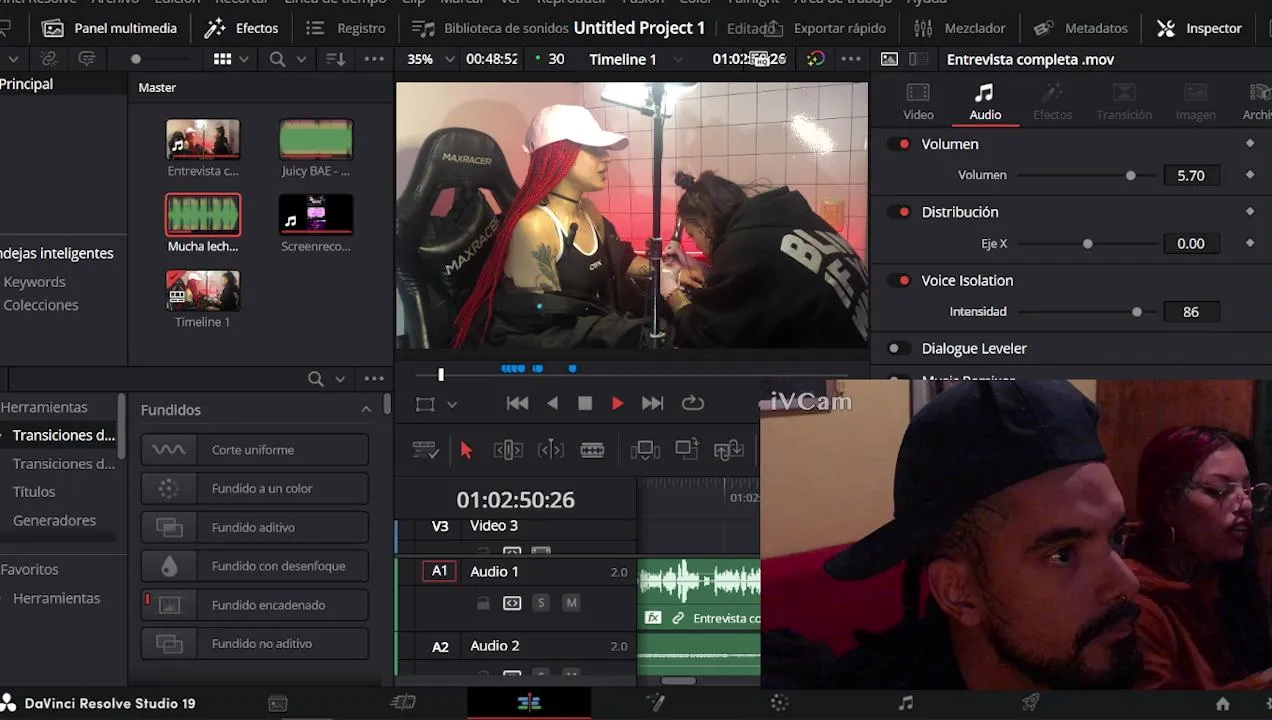Open the thumbnail view mode dropdown arrow
1272x720 pixels.
244,59
